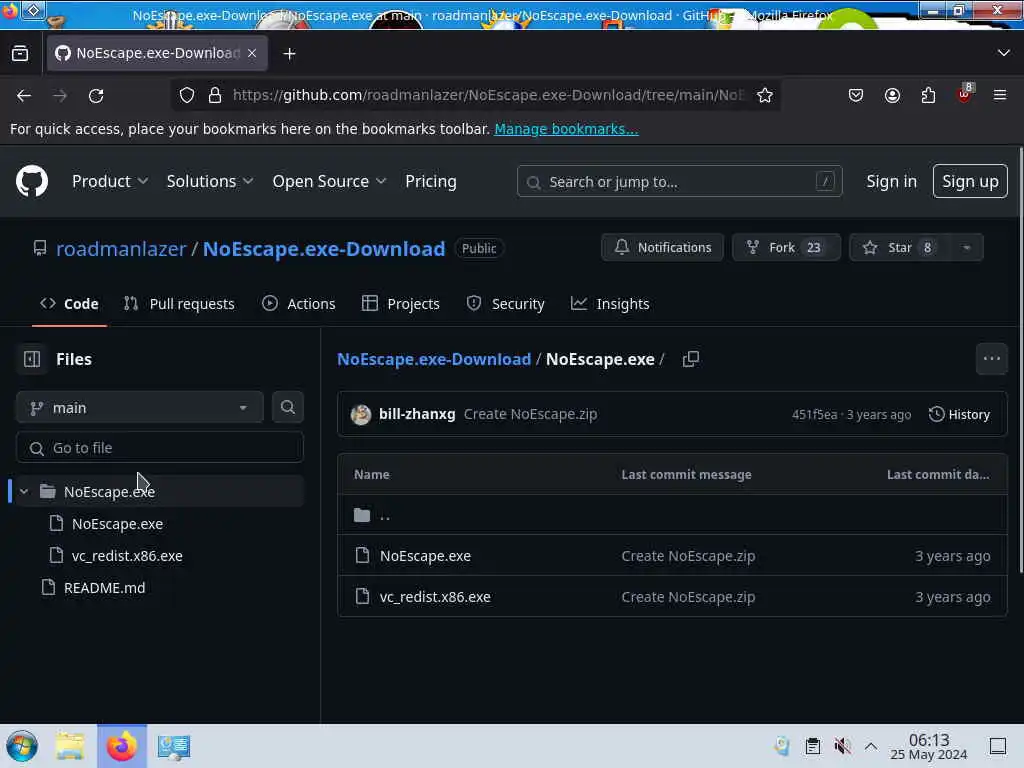Select NoEscape.exe file in file tree
This screenshot has height=768, width=1024.
[x=118, y=524]
